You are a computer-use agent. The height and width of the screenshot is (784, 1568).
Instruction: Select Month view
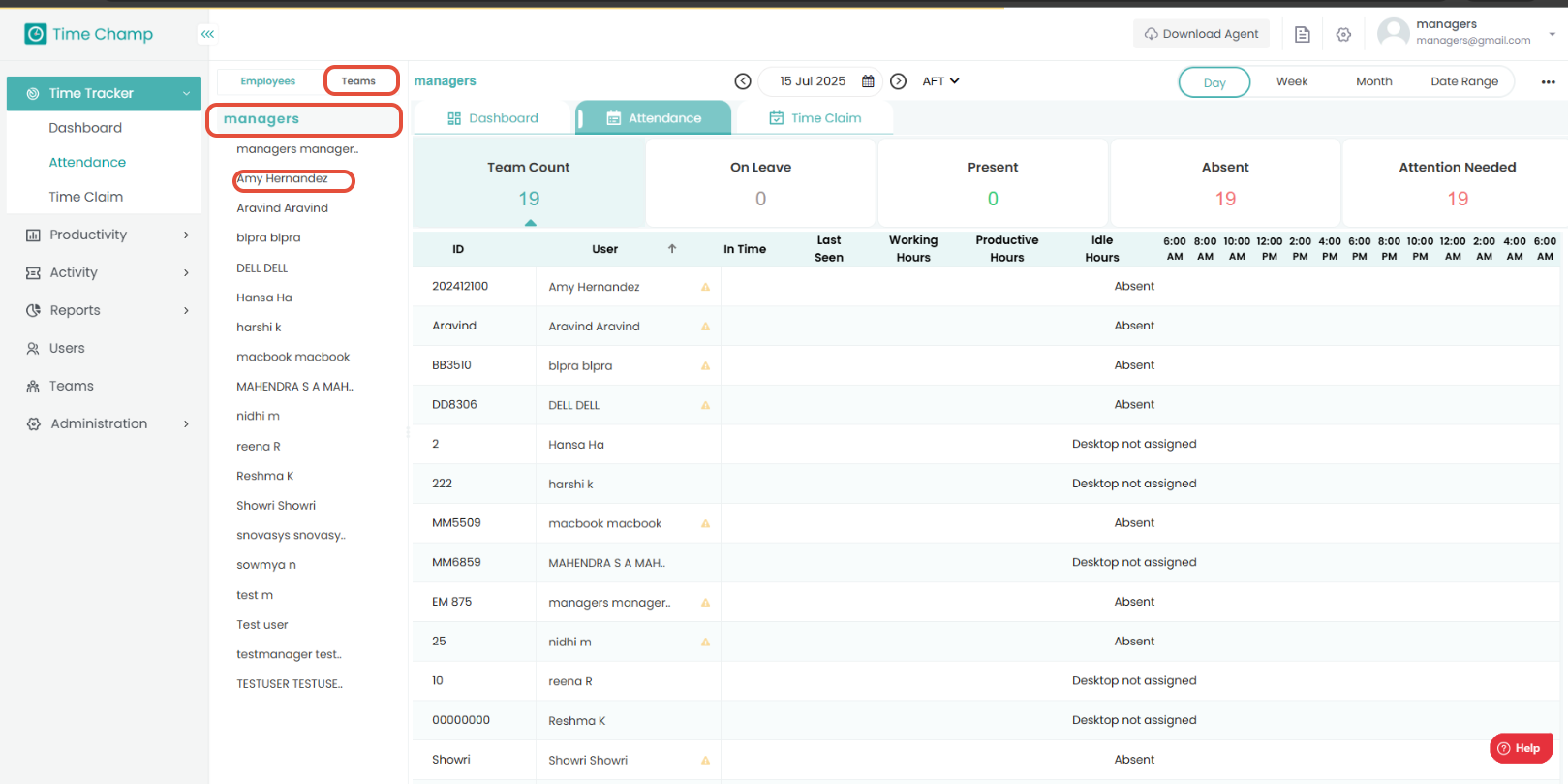(1373, 81)
